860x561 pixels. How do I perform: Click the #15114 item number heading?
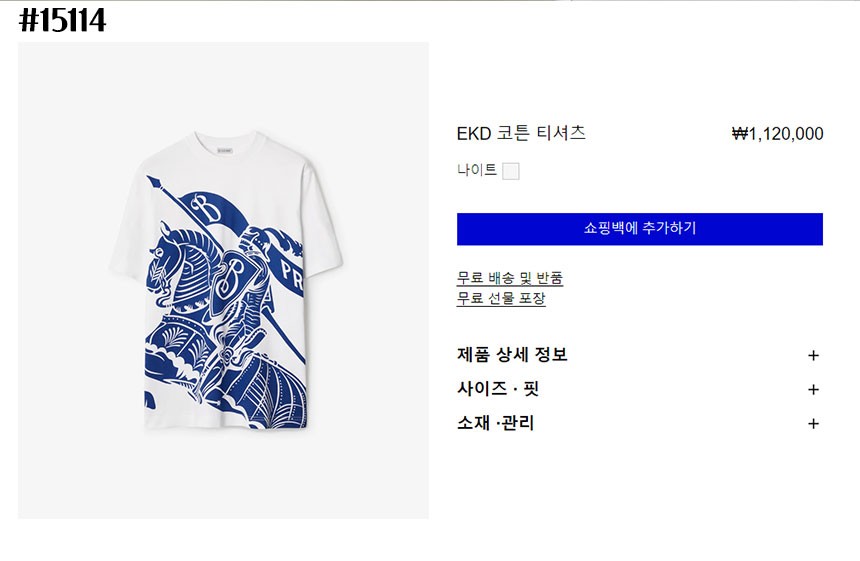[62, 20]
